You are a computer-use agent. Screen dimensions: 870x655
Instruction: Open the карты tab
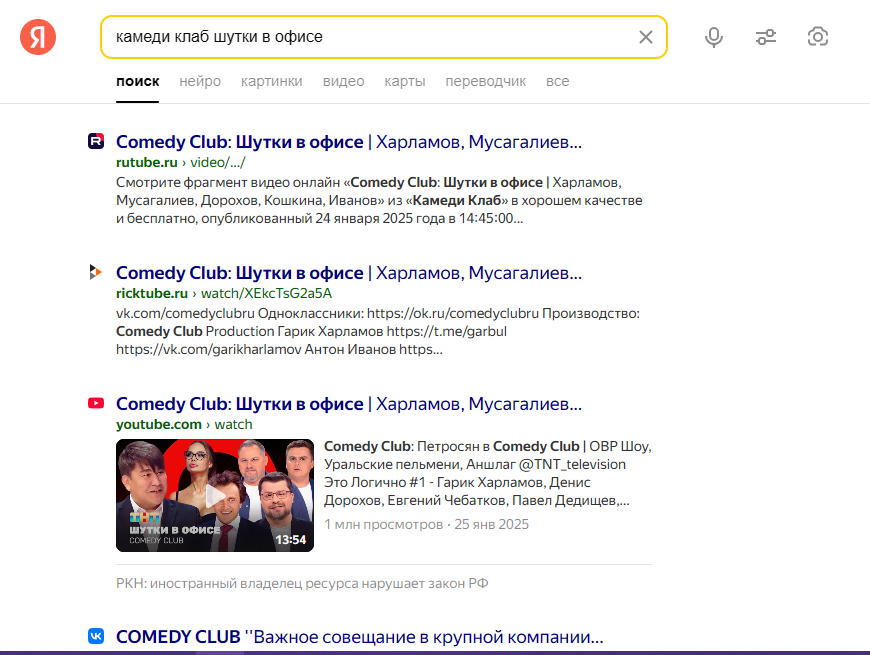tap(404, 81)
